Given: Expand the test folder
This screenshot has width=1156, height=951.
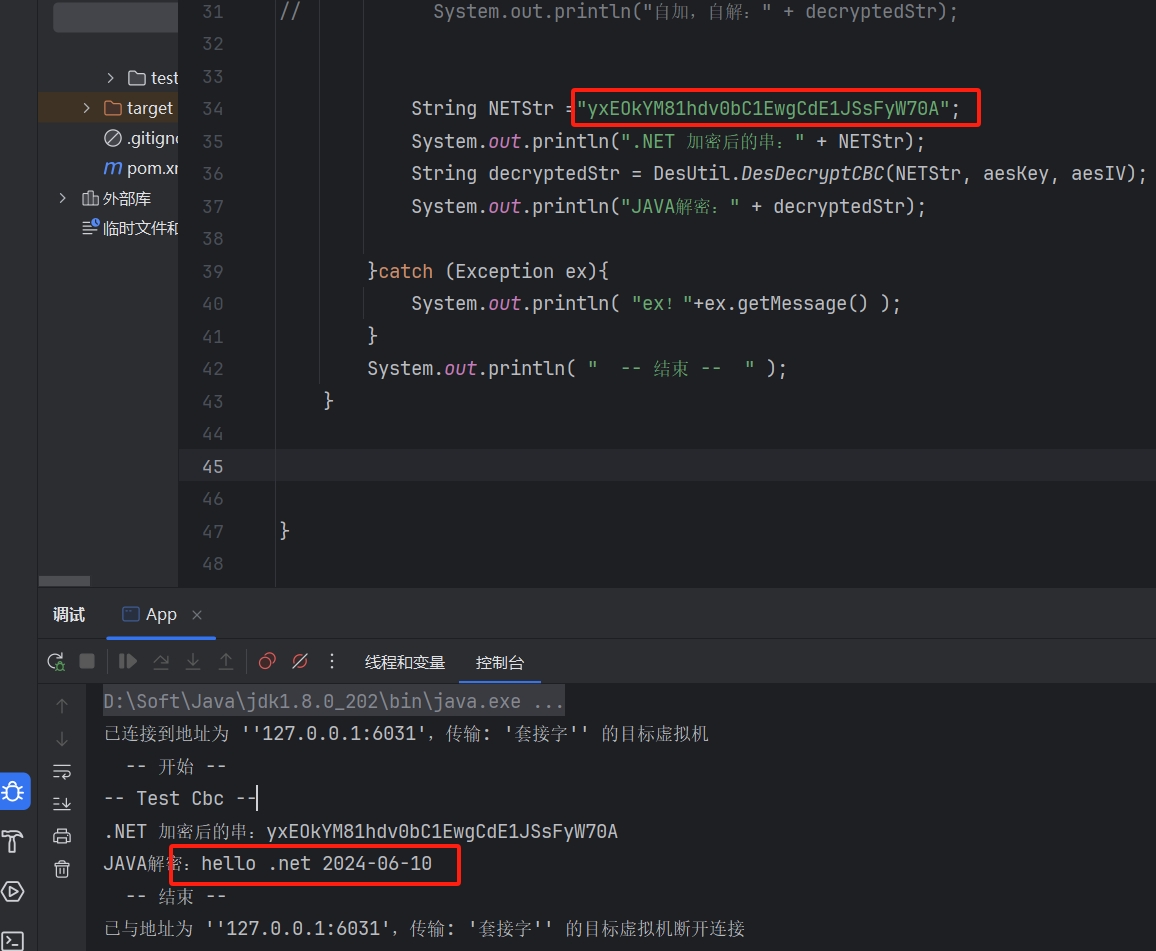Looking at the screenshot, I should (111, 78).
